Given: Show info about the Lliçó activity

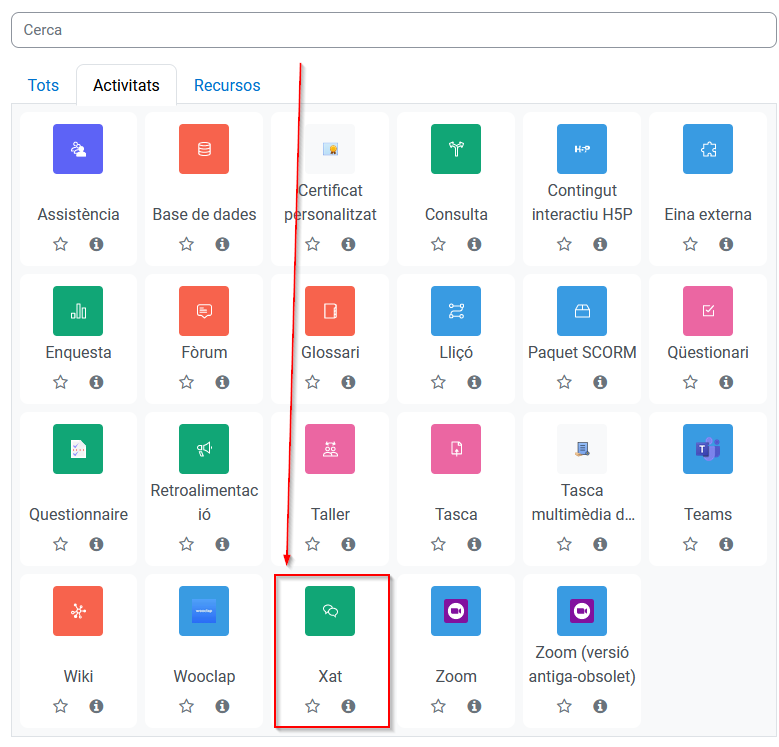Looking at the screenshot, I should pyautogui.click(x=474, y=382).
